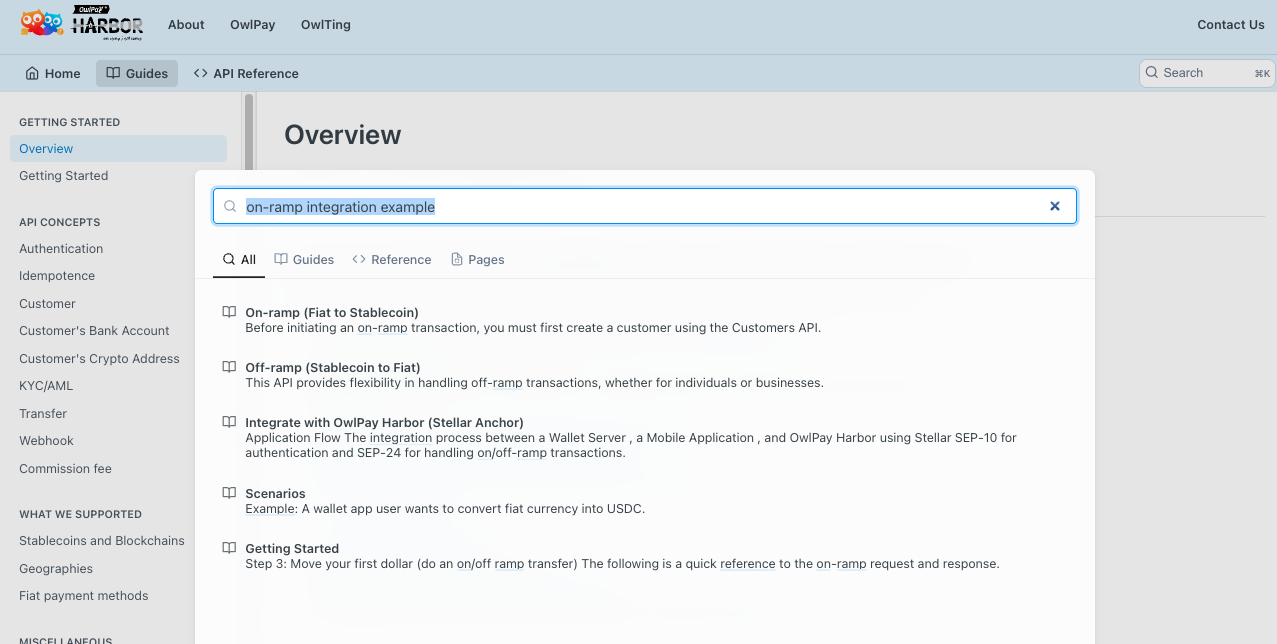Open Commission fee in the sidebar
The height and width of the screenshot is (644, 1277).
(x=65, y=468)
